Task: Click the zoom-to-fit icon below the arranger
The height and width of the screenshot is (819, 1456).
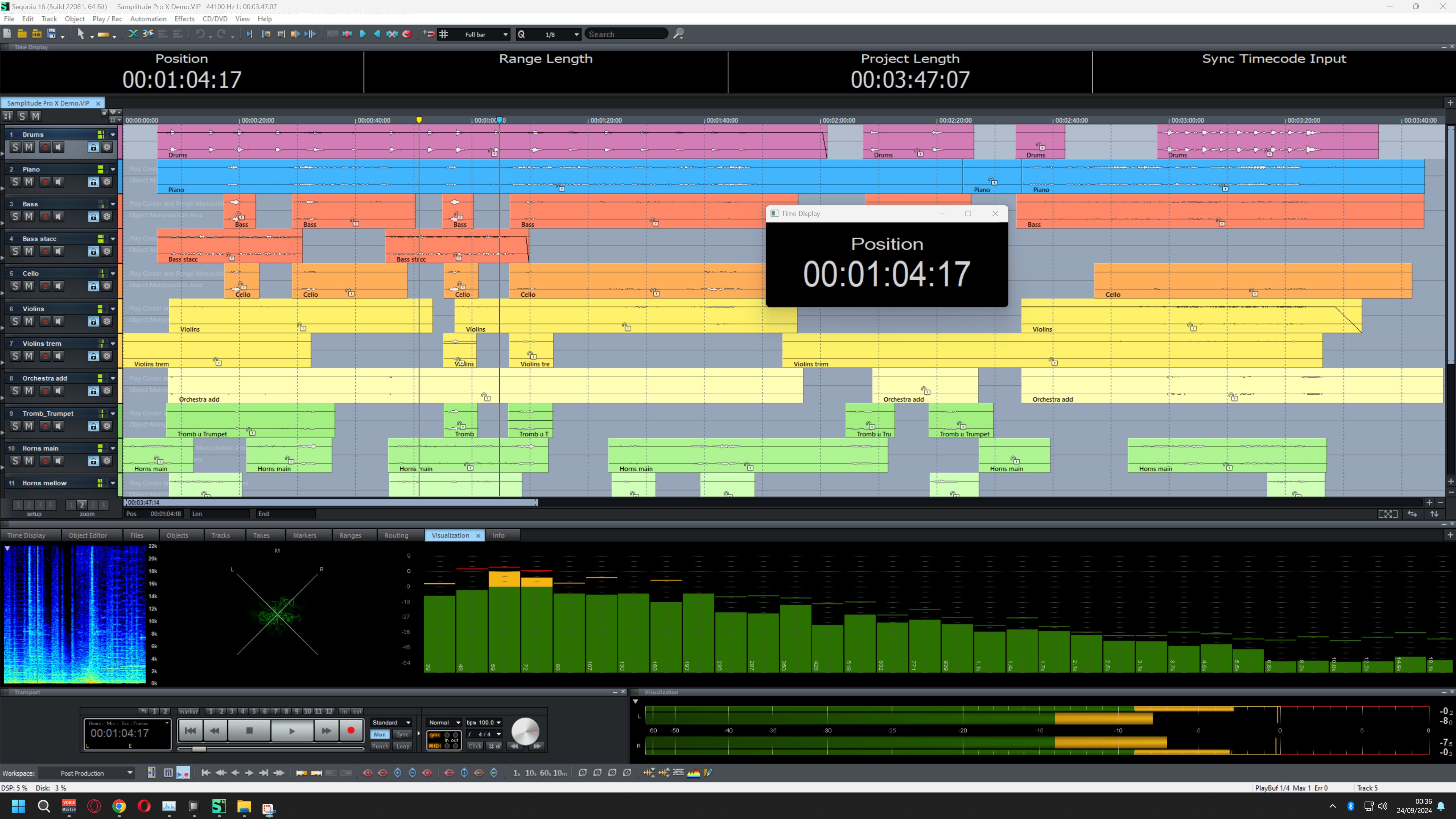Action: 1388,513
